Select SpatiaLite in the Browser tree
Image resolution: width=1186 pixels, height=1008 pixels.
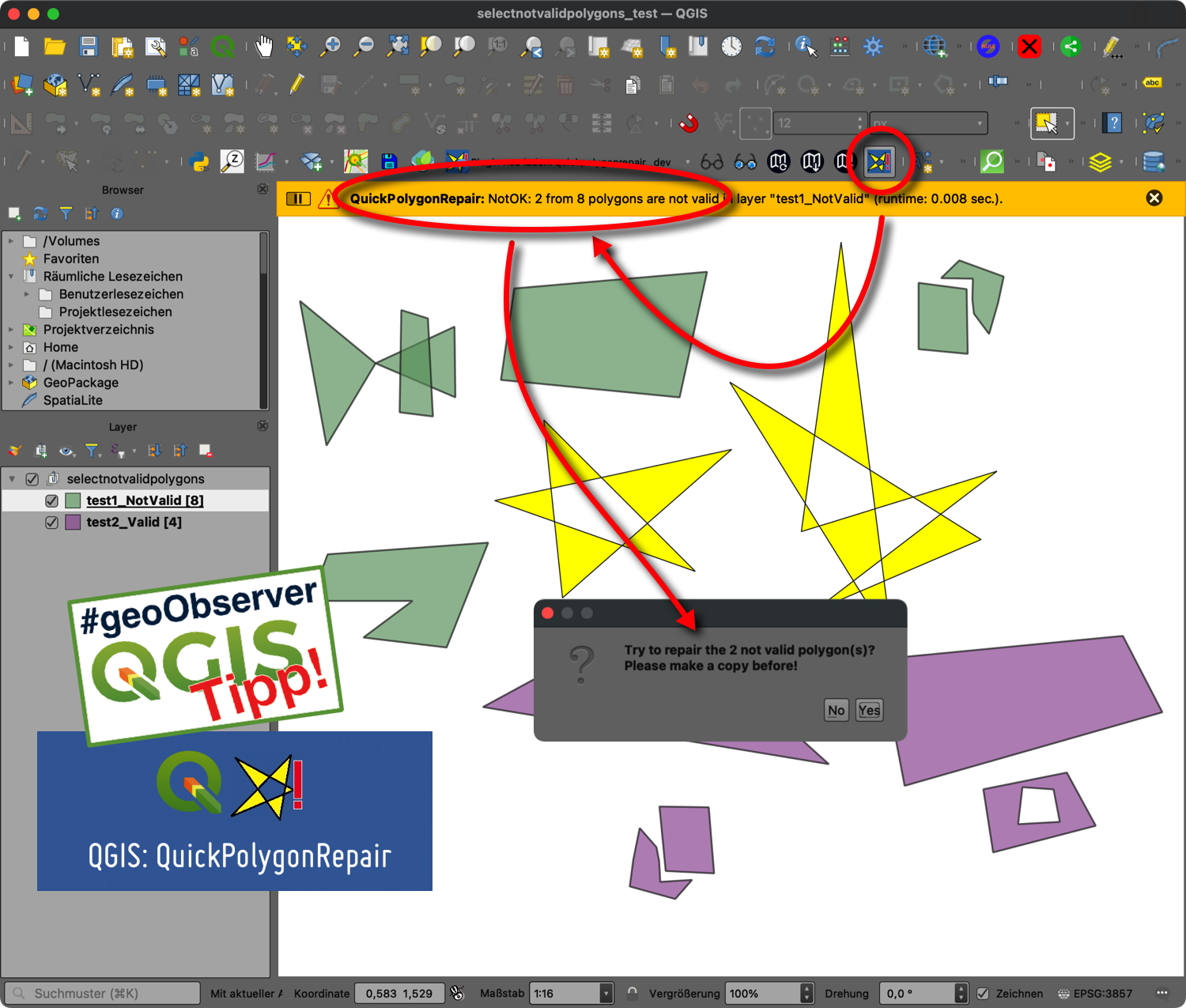73,400
